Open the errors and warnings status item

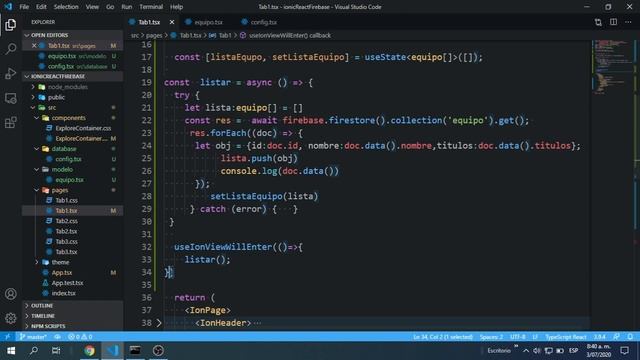[x=80, y=337]
